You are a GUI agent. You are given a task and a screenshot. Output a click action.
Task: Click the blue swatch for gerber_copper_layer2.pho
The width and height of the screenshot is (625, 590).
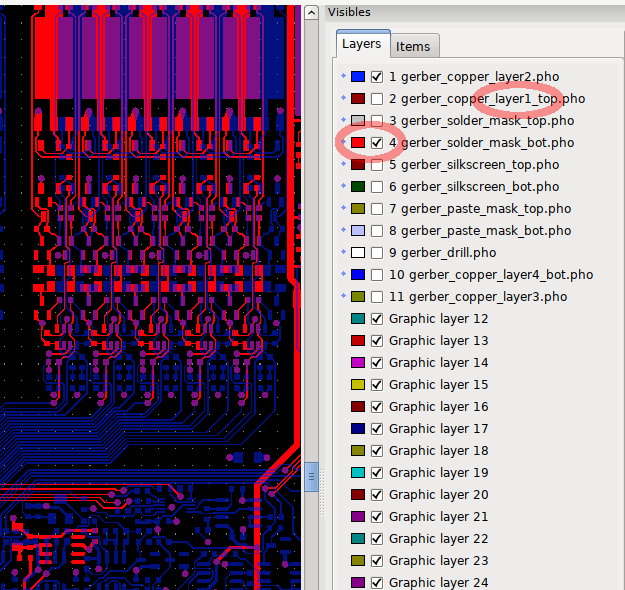357,77
